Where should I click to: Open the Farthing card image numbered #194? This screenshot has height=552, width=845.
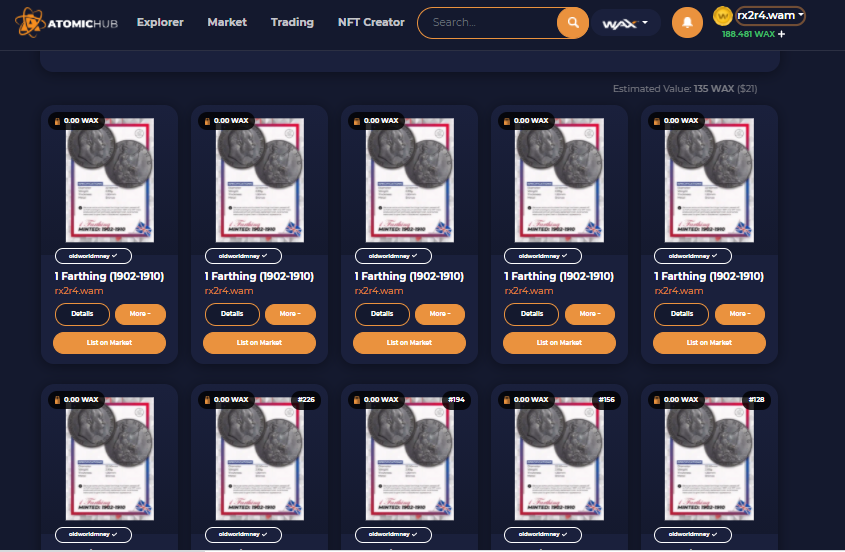[410, 459]
